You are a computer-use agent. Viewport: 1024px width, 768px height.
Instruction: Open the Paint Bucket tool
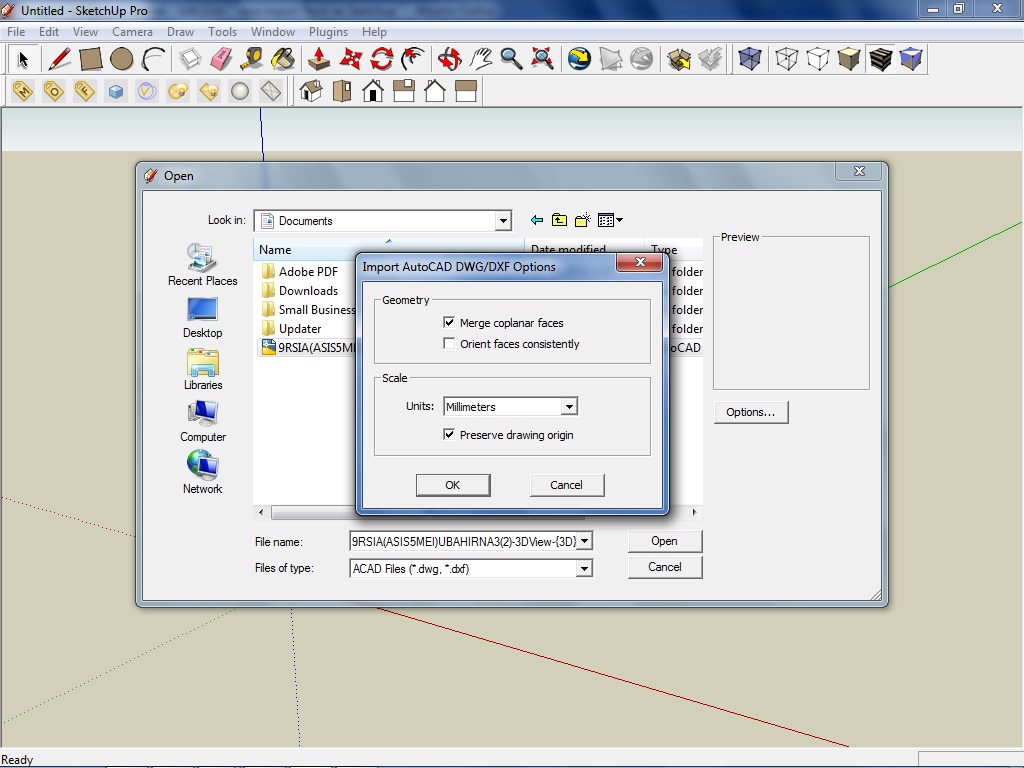click(x=283, y=59)
